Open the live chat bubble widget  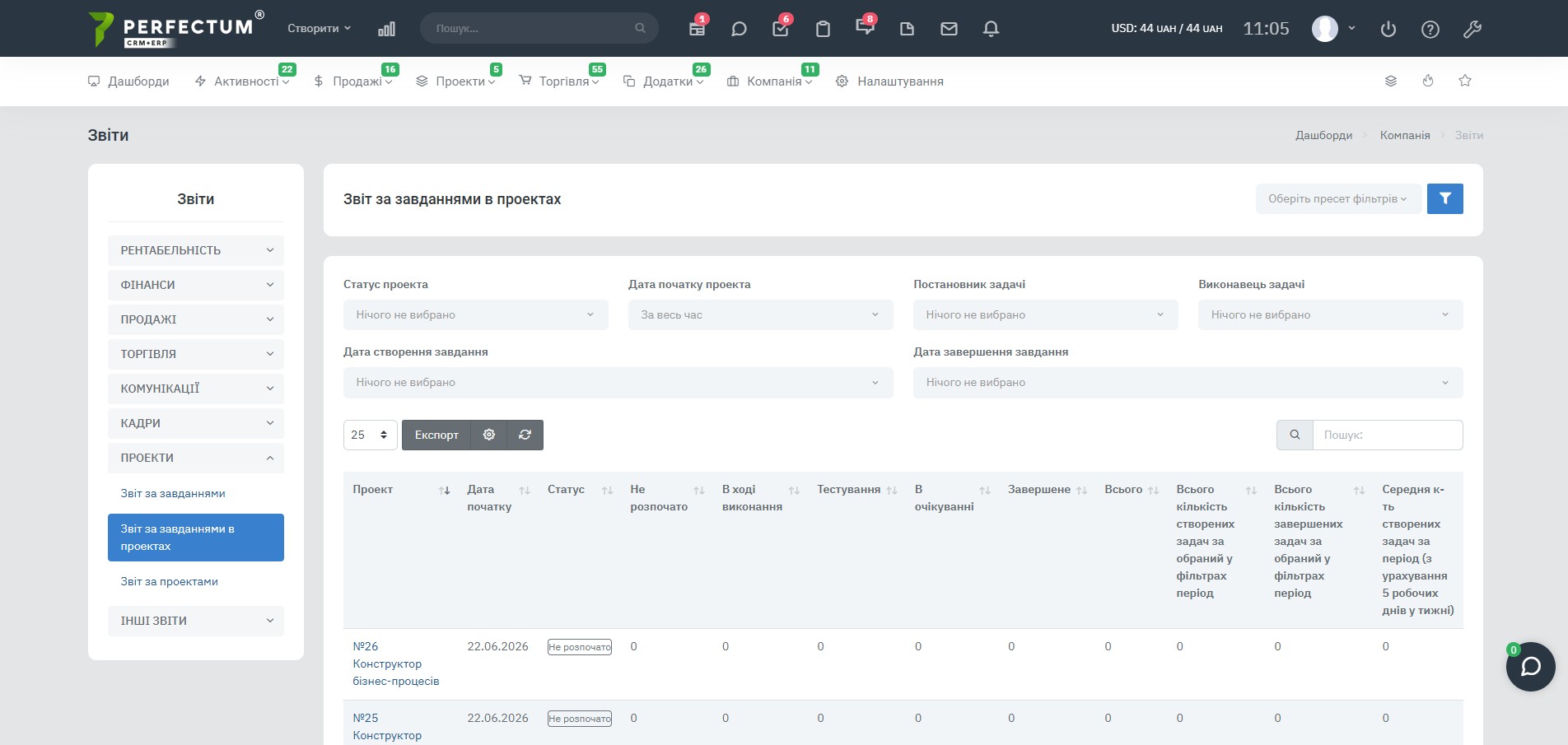1530,667
